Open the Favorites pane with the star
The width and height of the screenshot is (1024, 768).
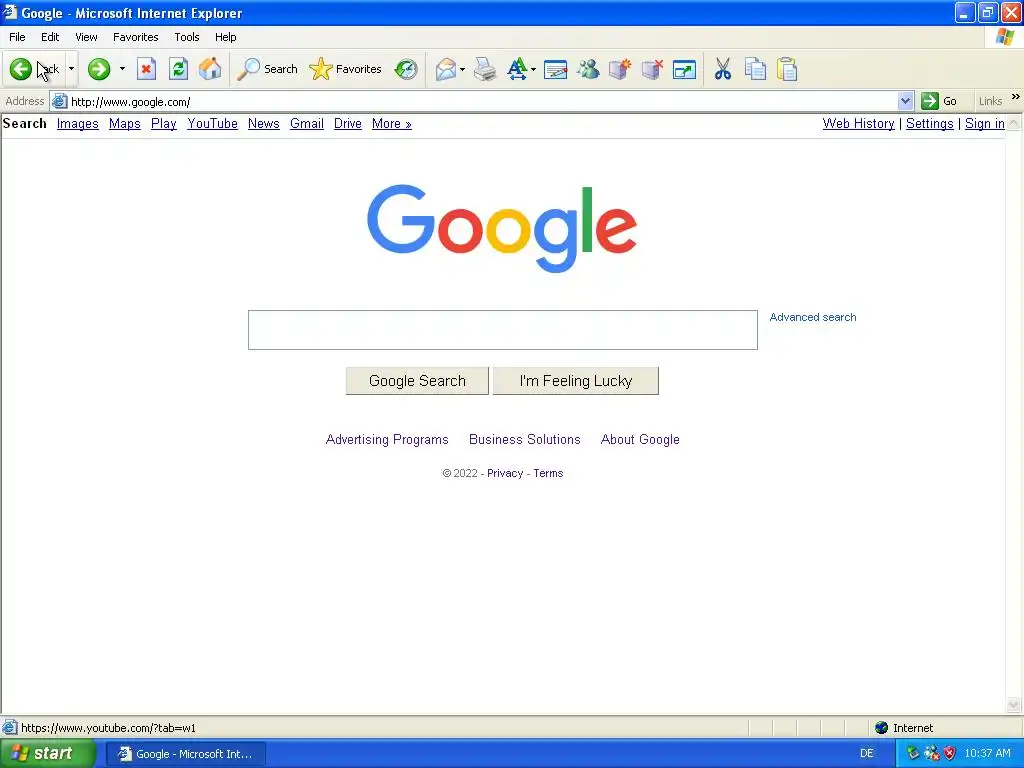(345, 69)
